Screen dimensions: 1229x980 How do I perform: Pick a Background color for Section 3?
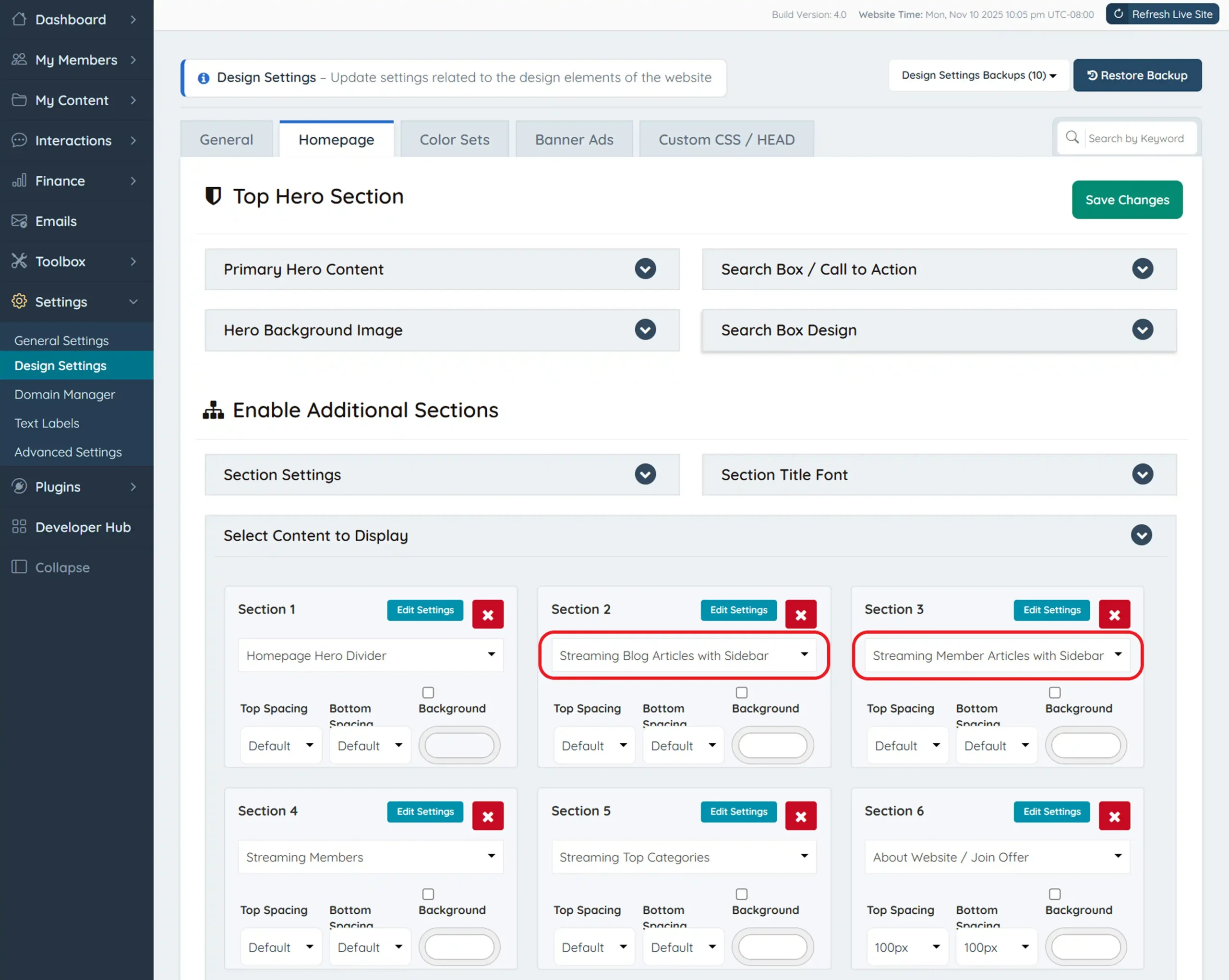pyautogui.click(x=1085, y=745)
